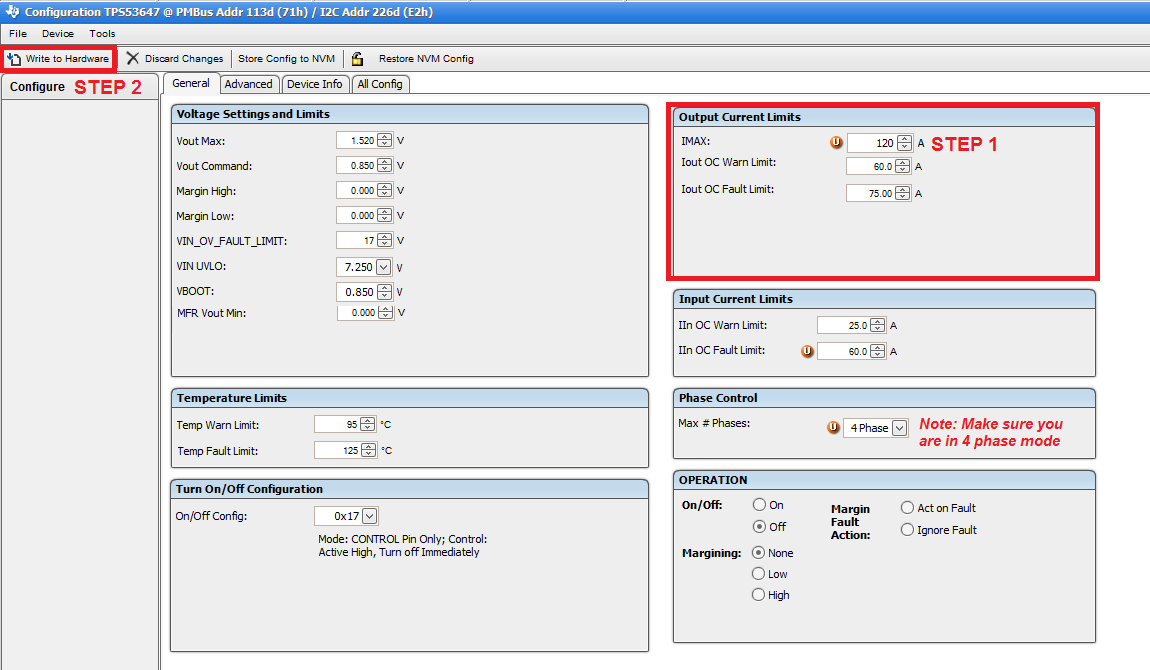1150x670 pixels.
Task: Click the Iout OC Warn Limit value field
Action: point(870,166)
